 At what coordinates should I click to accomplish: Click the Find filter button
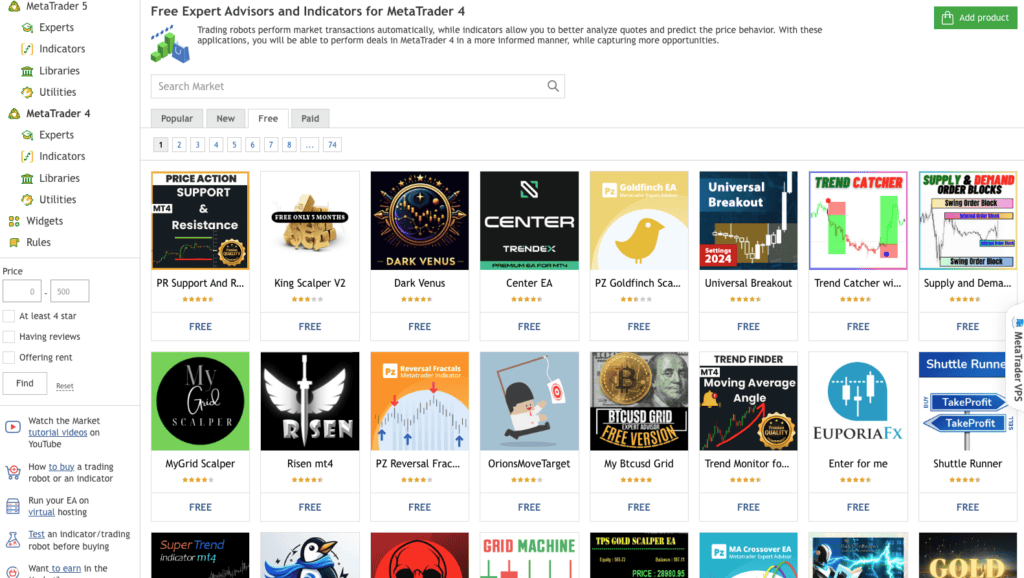point(25,383)
